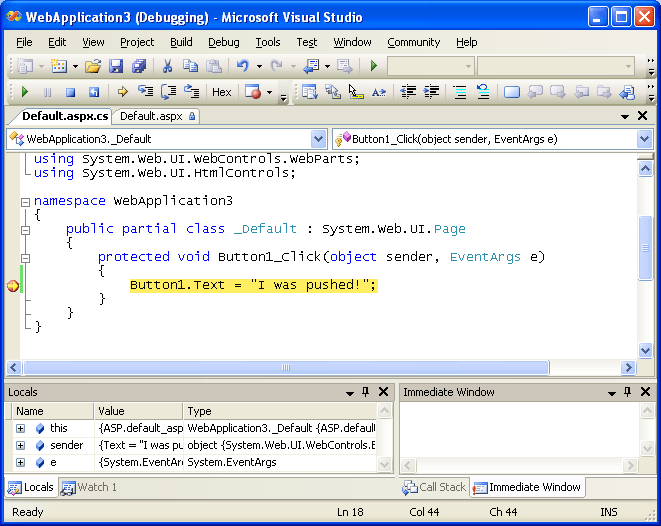Click the Step Out icon
Viewport: 661px width, 526px height.
192,91
